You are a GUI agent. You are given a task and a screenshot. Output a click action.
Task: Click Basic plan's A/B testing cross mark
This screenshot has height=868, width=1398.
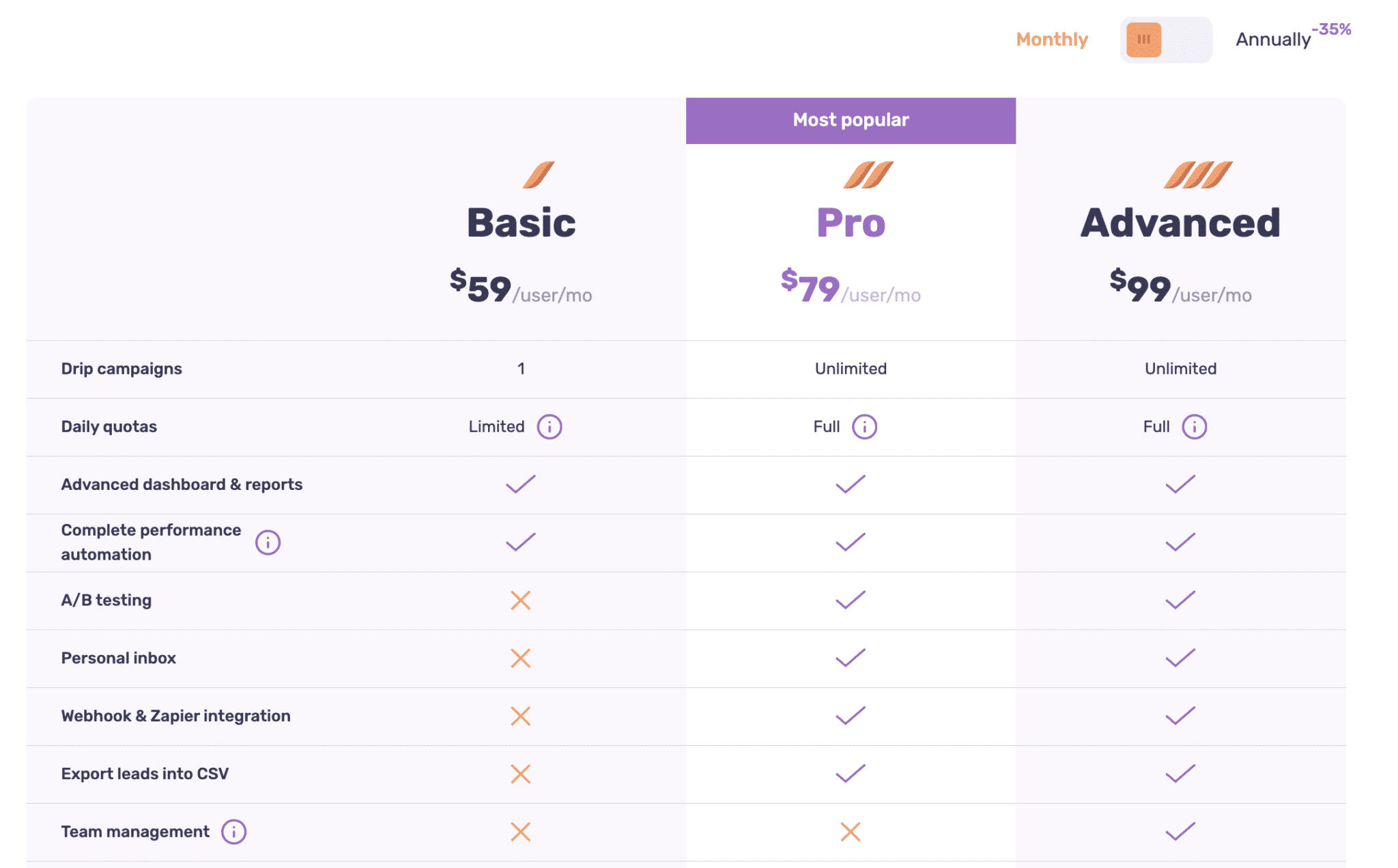(x=521, y=601)
